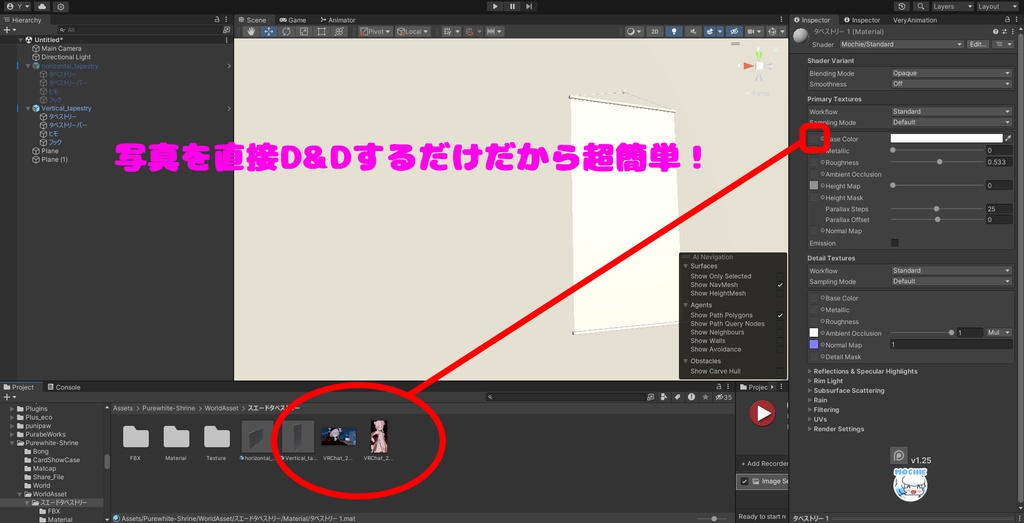Image resolution: width=1024 pixels, height=523 pixels.
Task: Select the combined Transform tool
Action: (339, 31)
